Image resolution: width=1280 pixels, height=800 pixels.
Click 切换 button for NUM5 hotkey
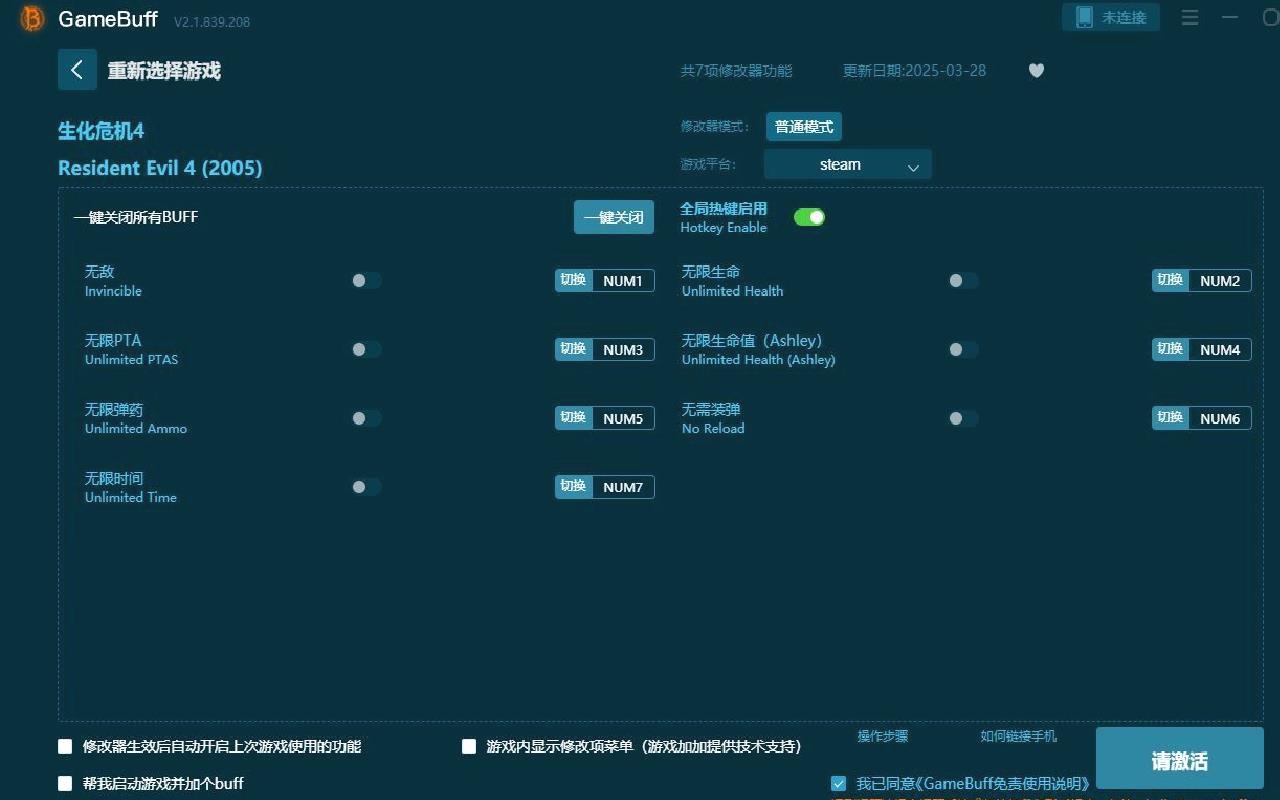574,418
